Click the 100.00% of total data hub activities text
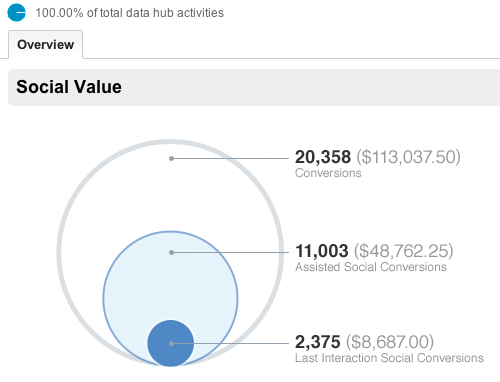The height and width of the screenshot is (382, 500). (130, 13)
